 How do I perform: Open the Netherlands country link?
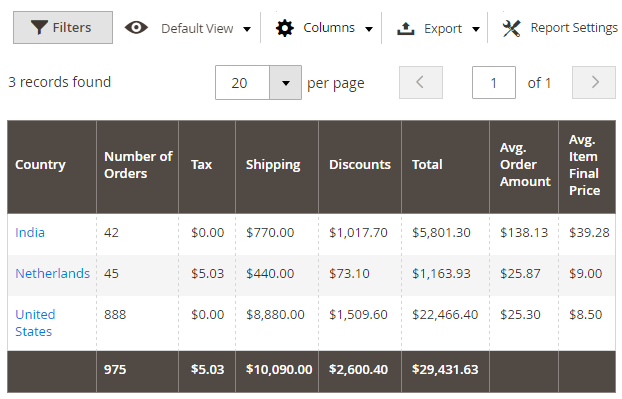pos(52,273)
